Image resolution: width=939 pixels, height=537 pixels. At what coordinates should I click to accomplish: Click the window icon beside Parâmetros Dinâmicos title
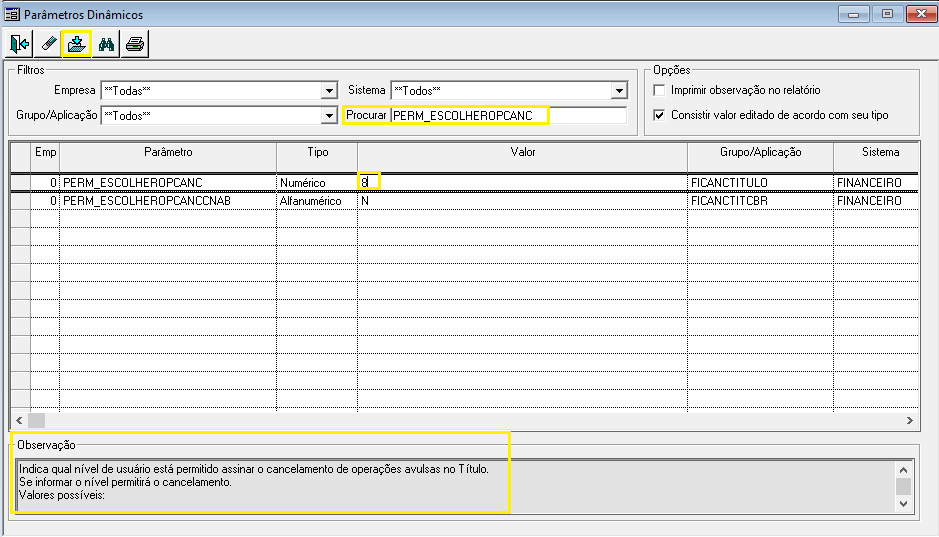click(x=12, y=14)
